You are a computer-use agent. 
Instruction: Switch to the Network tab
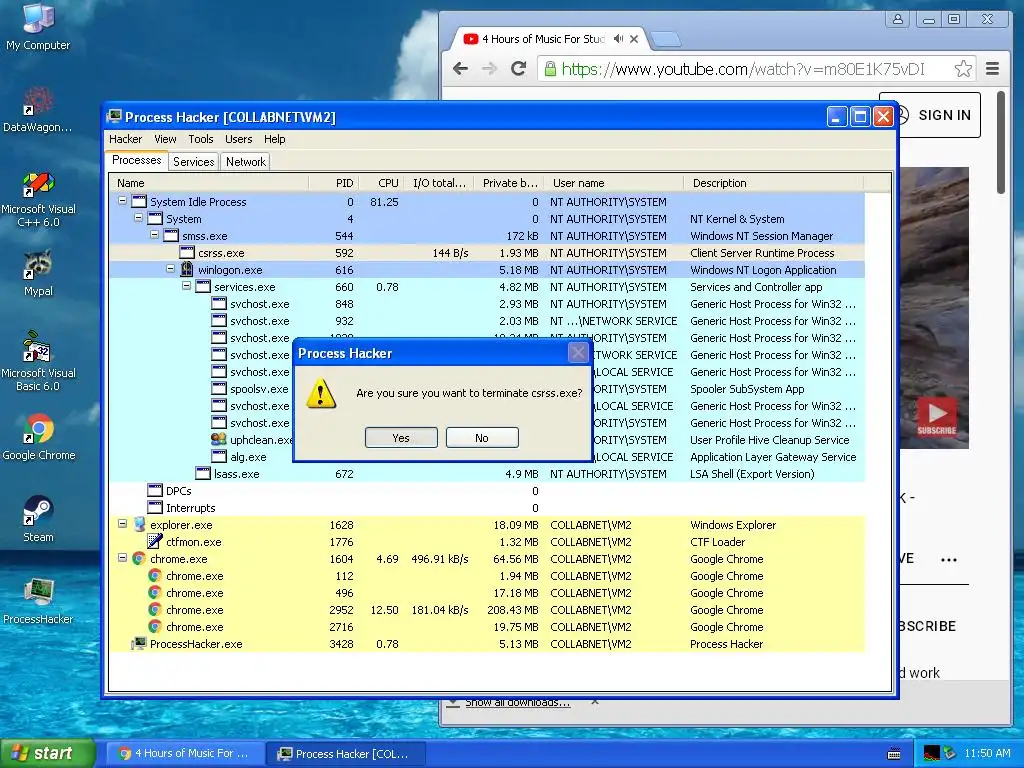246,162
